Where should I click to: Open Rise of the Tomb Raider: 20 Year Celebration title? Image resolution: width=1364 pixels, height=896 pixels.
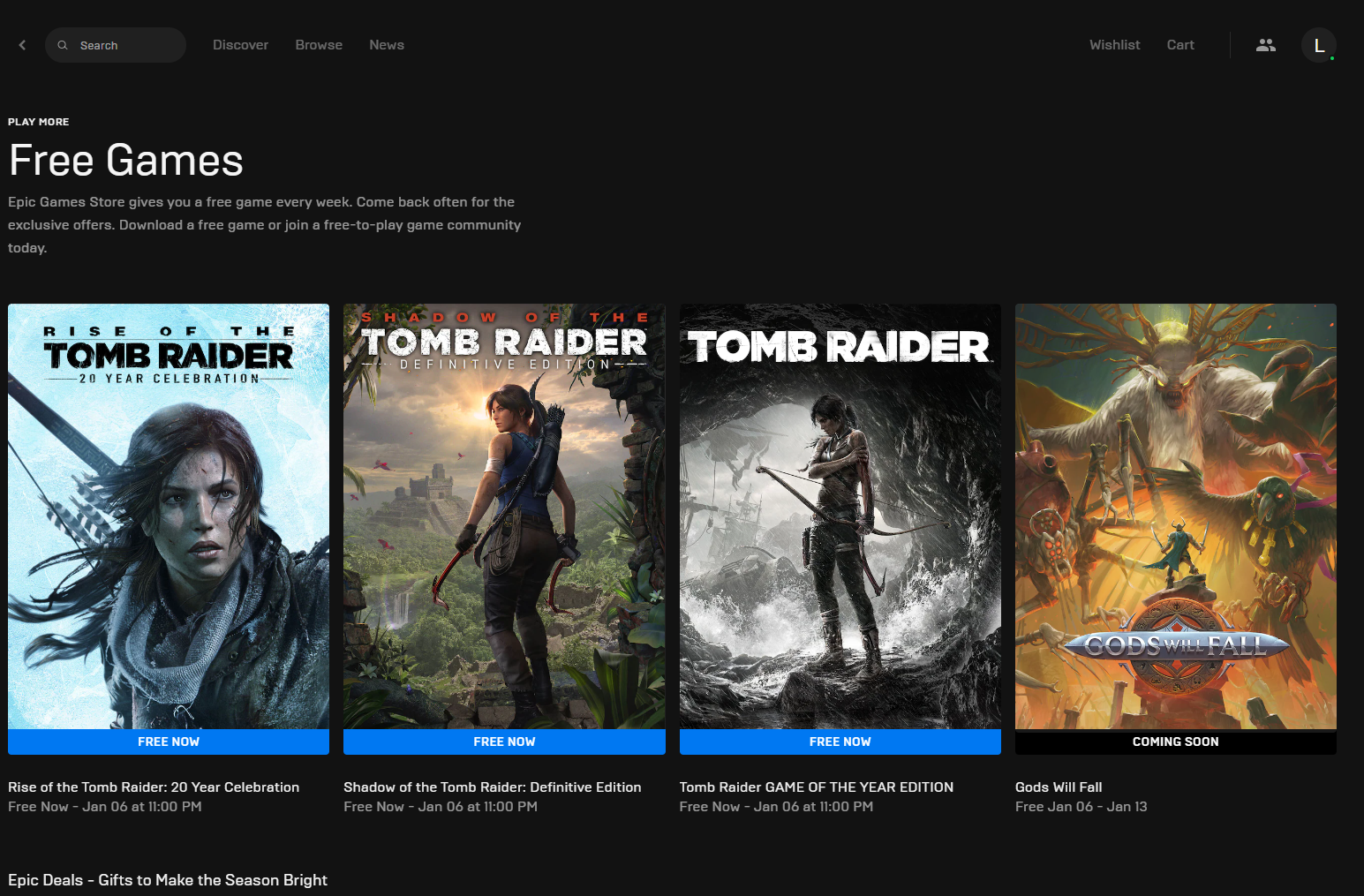154,787
